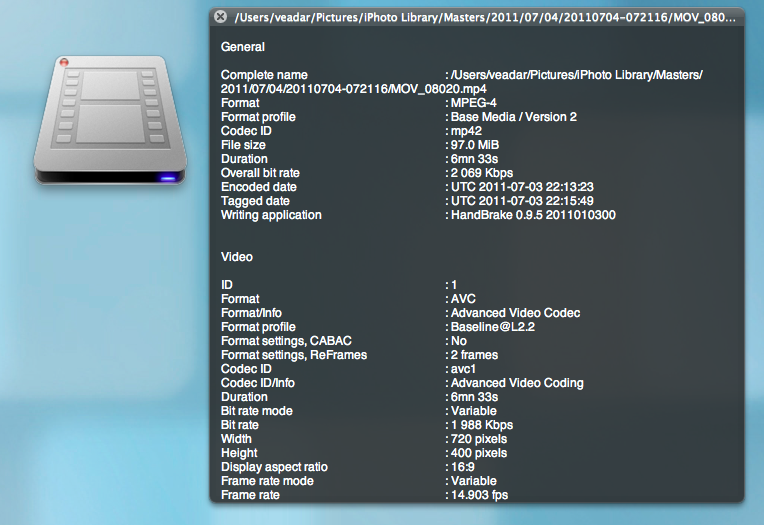
Task: Click the mp42 codec ID value
Action: tap(466, 131)
